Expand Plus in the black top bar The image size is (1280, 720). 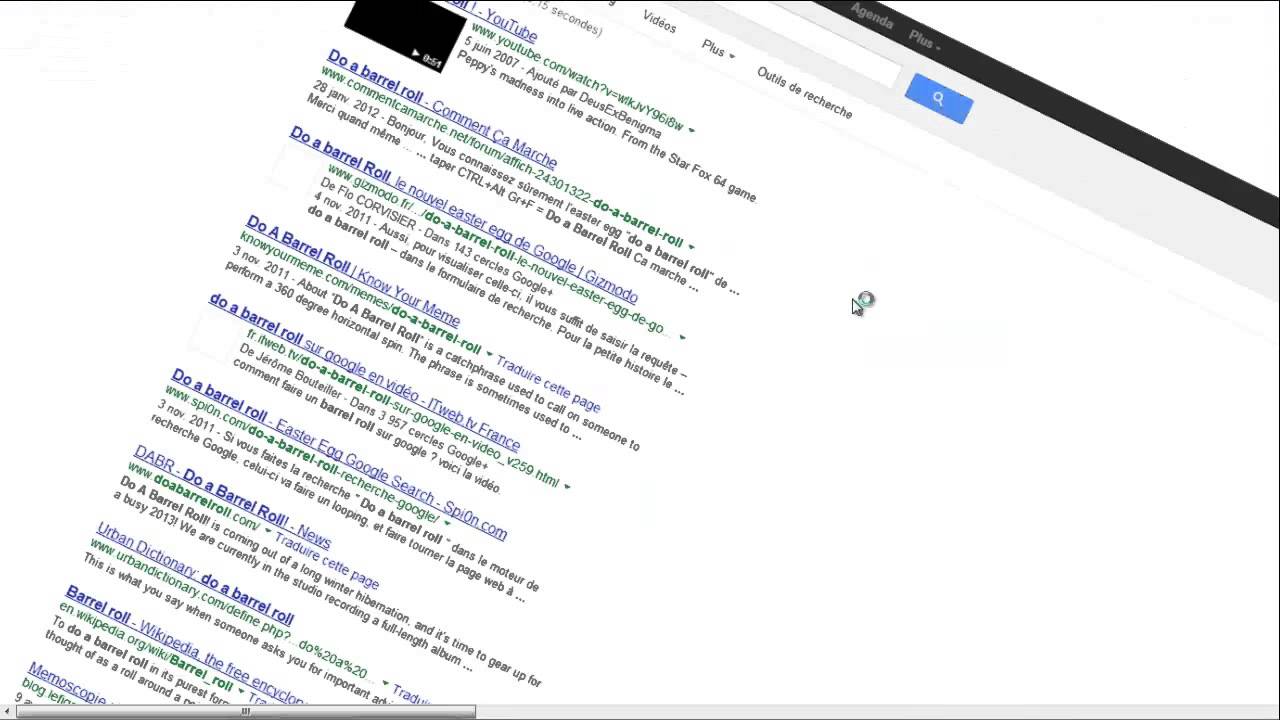[924, 41]
